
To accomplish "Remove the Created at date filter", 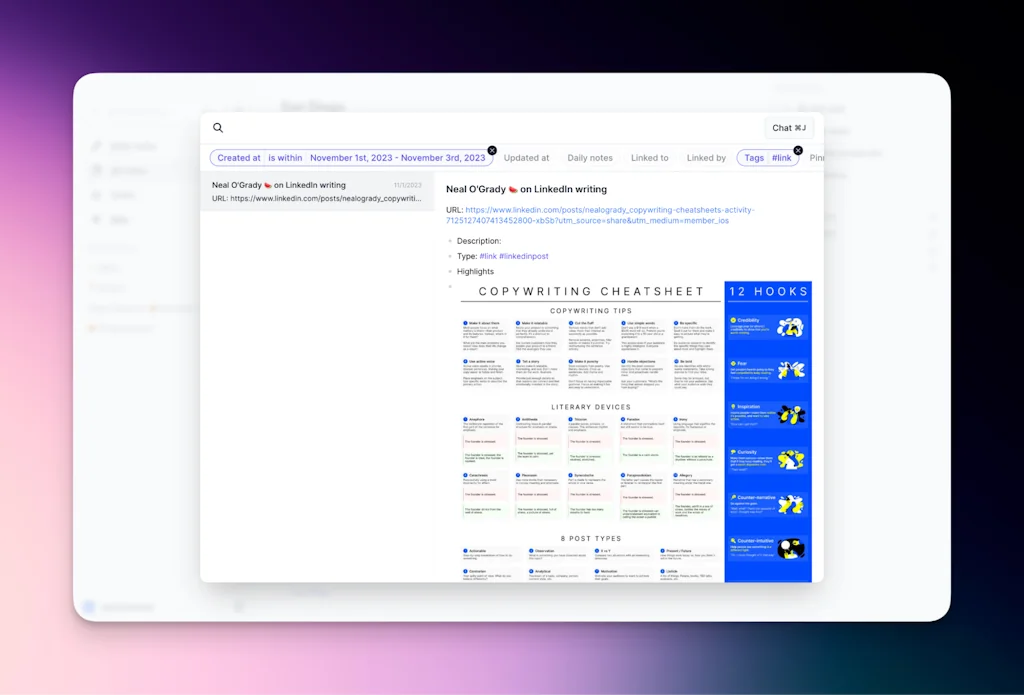I will [491, 150].
